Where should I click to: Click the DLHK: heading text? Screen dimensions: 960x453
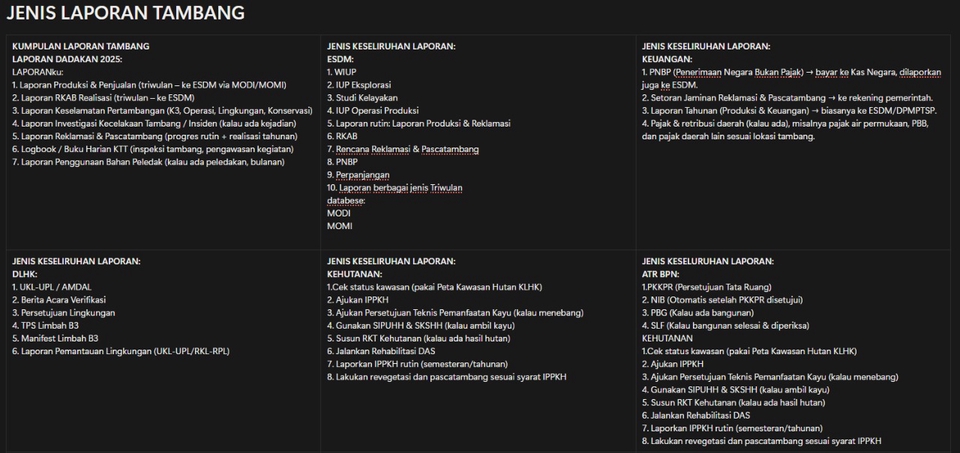pos(26,273)
